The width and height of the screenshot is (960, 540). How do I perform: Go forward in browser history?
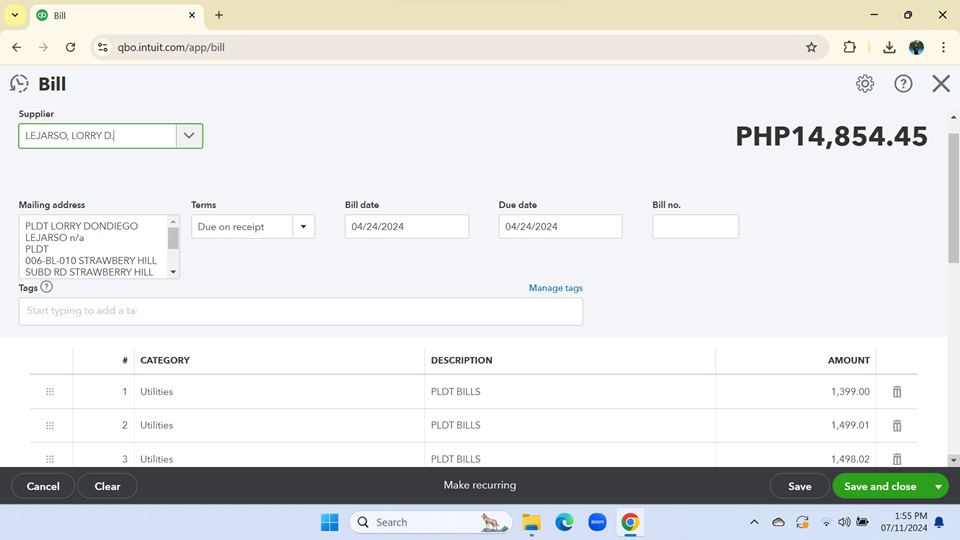pyautogui.click(x=43, y=47)
